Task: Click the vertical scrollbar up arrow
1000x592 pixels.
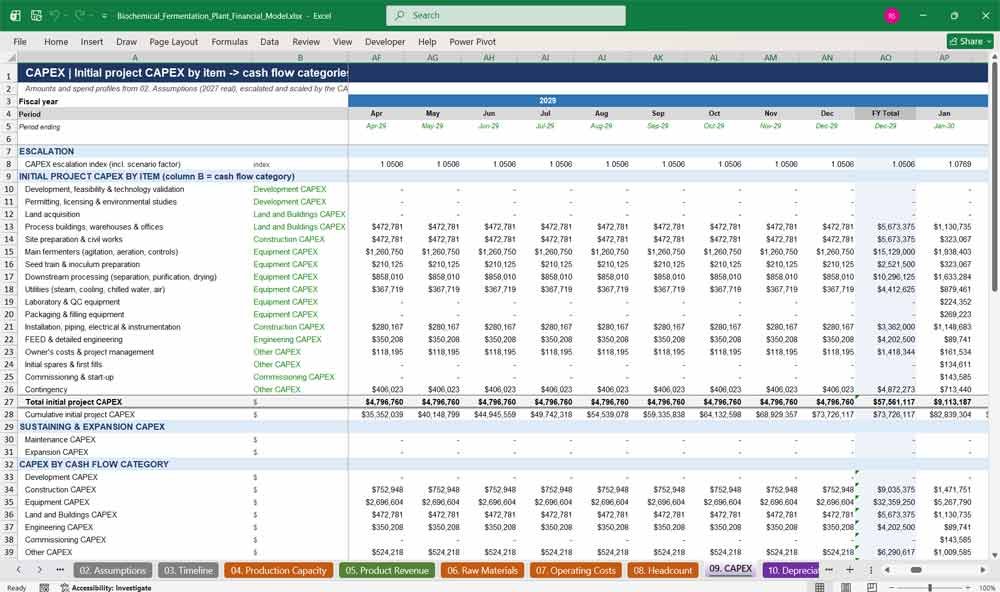Action: [x=994, y=57]
